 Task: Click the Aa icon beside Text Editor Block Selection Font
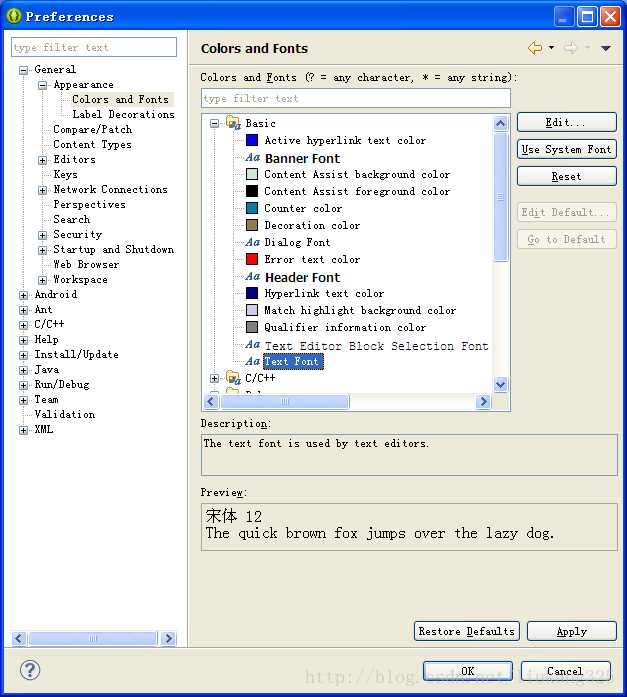[x=252, y=344]
